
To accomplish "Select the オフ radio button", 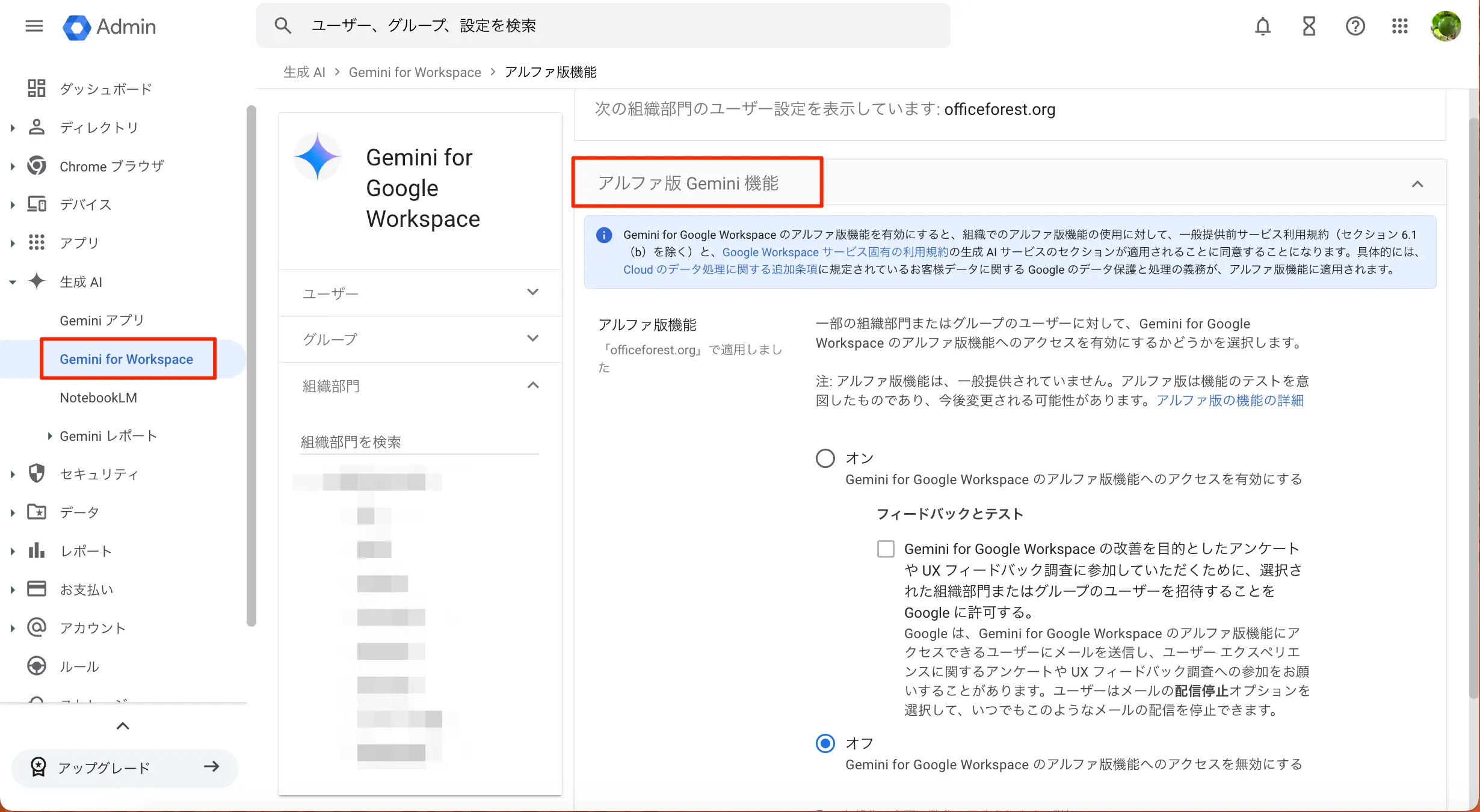I will click(825, 743).
